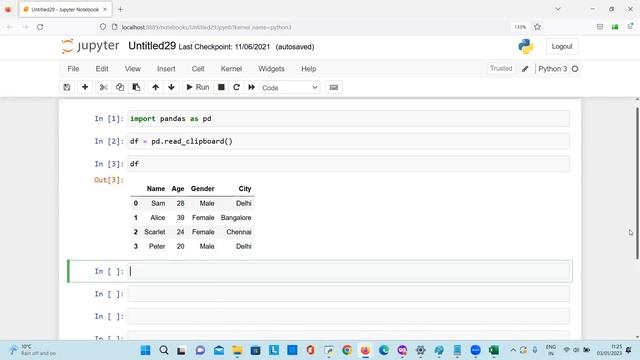Click the Chennai cell

239,232
